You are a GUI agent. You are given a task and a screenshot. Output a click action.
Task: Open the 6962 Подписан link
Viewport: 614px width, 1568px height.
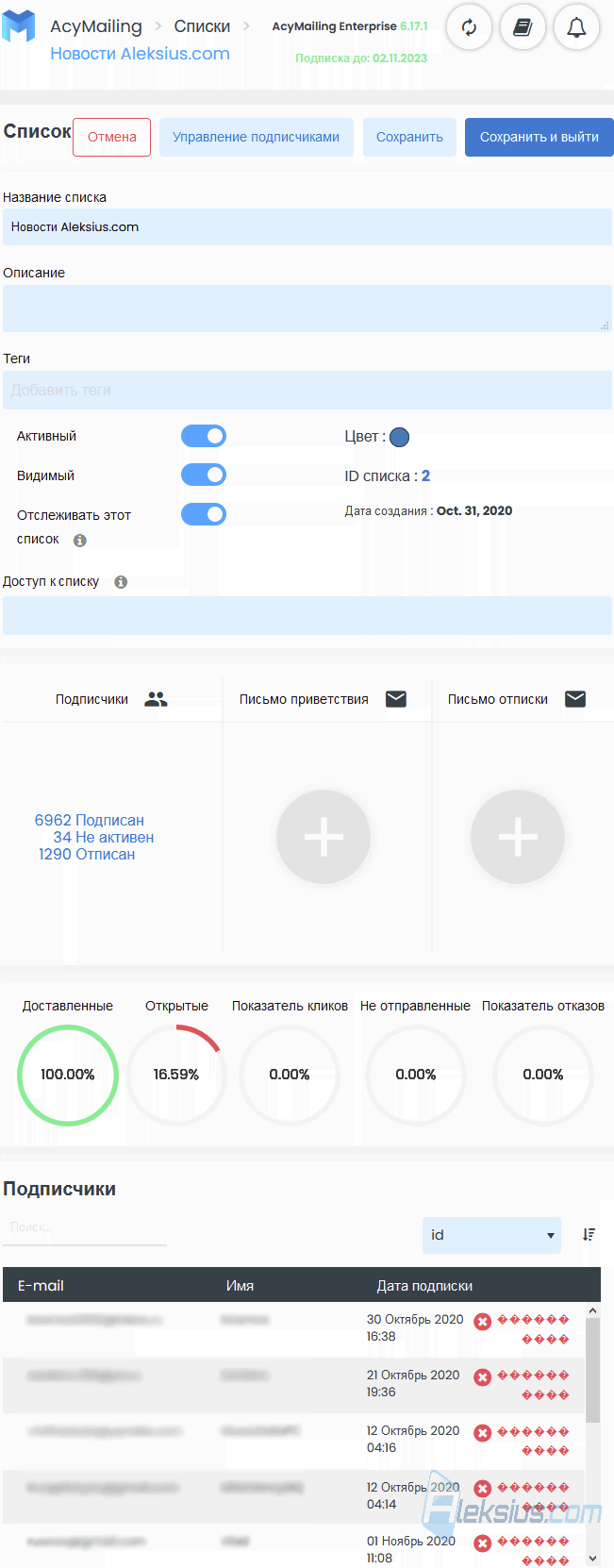click(x=90, y=821)
